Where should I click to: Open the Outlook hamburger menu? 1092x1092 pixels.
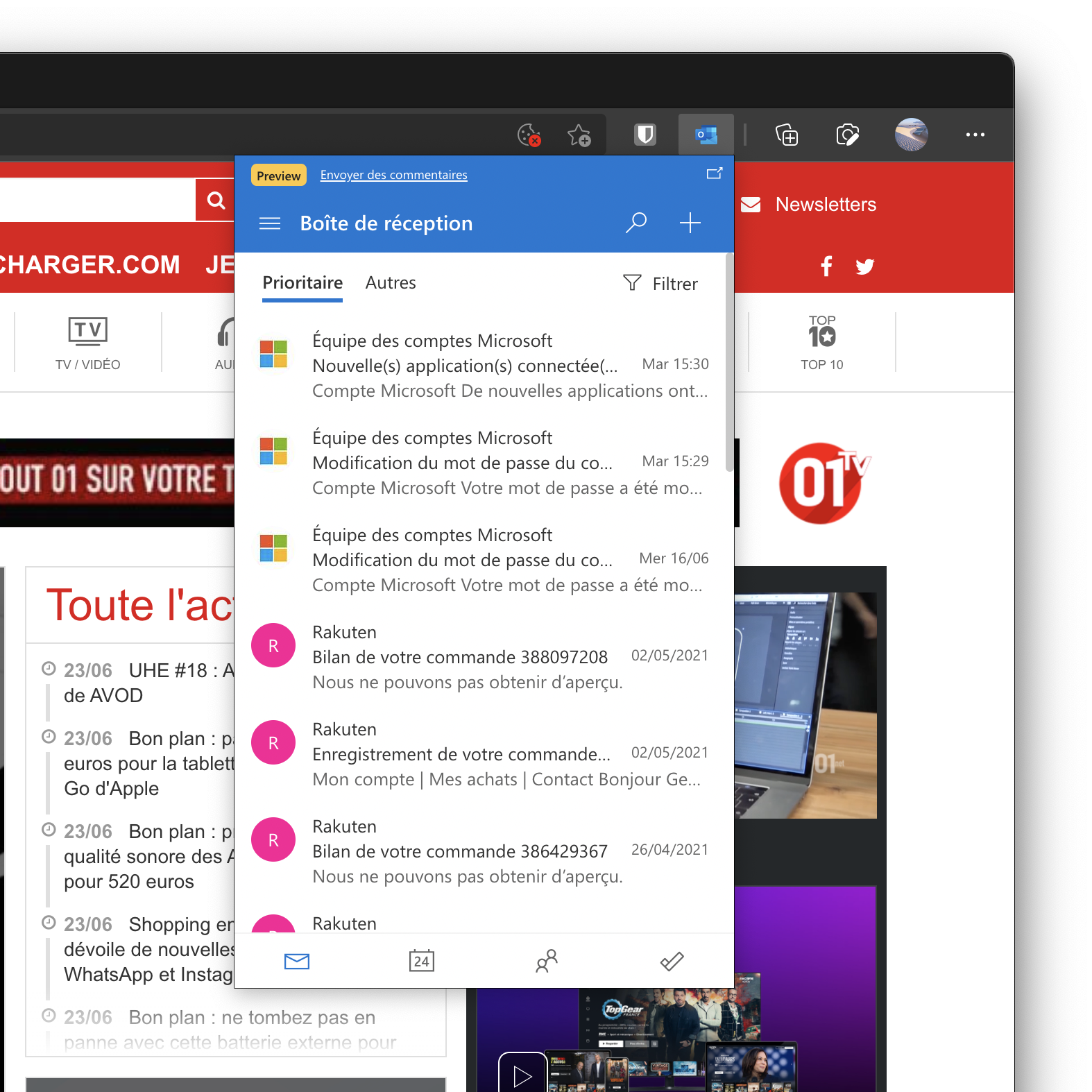point(269,223)
